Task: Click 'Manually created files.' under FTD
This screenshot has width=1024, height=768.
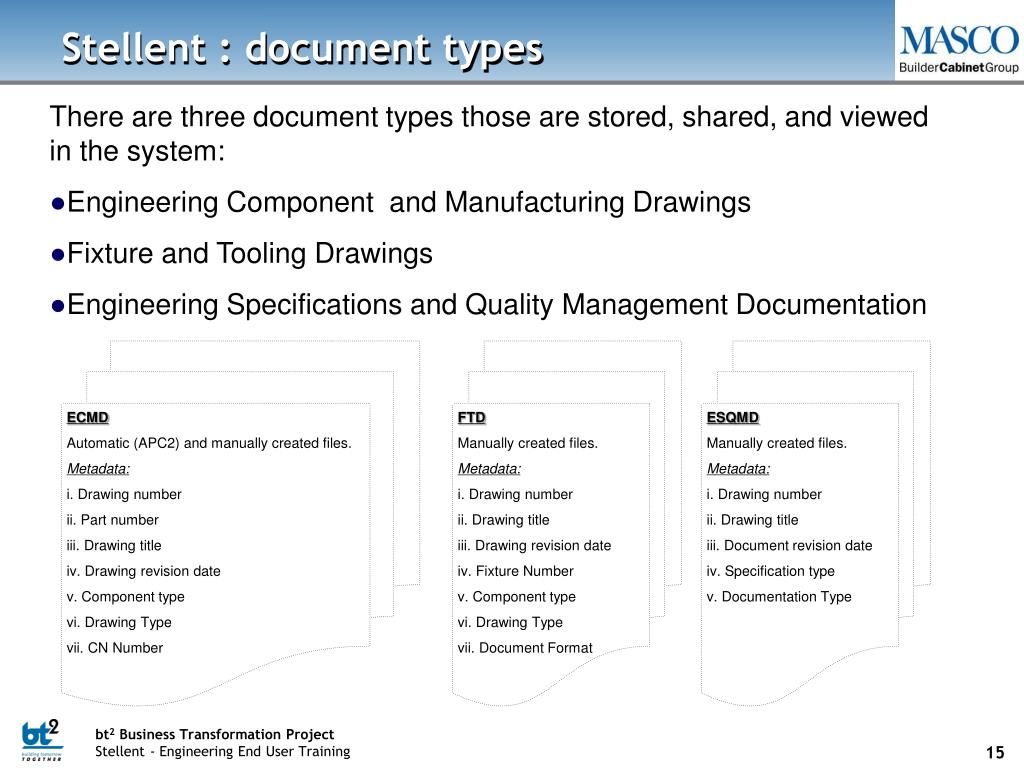Action: 528,443
